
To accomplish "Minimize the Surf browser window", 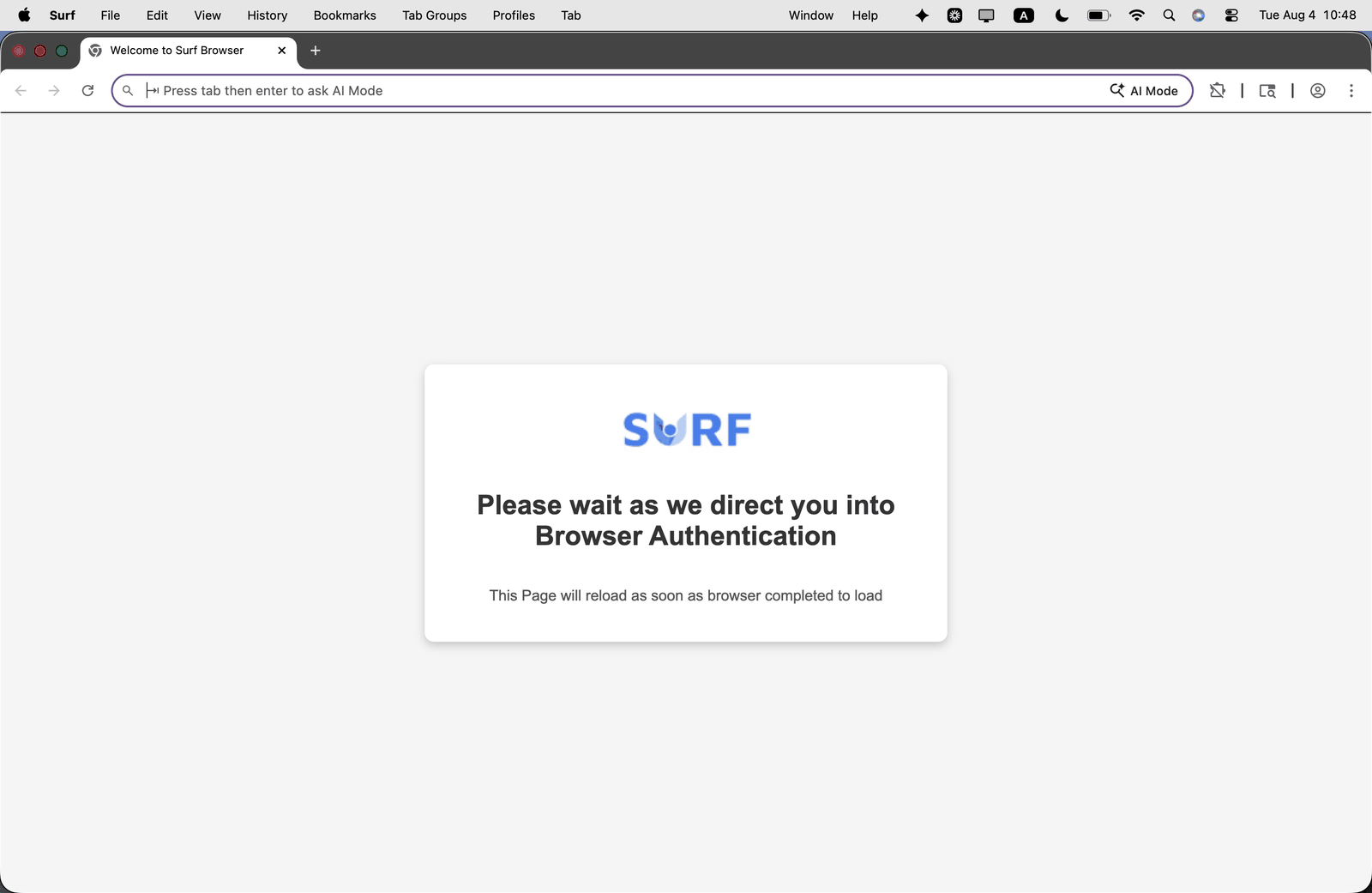I will [40, 51].
